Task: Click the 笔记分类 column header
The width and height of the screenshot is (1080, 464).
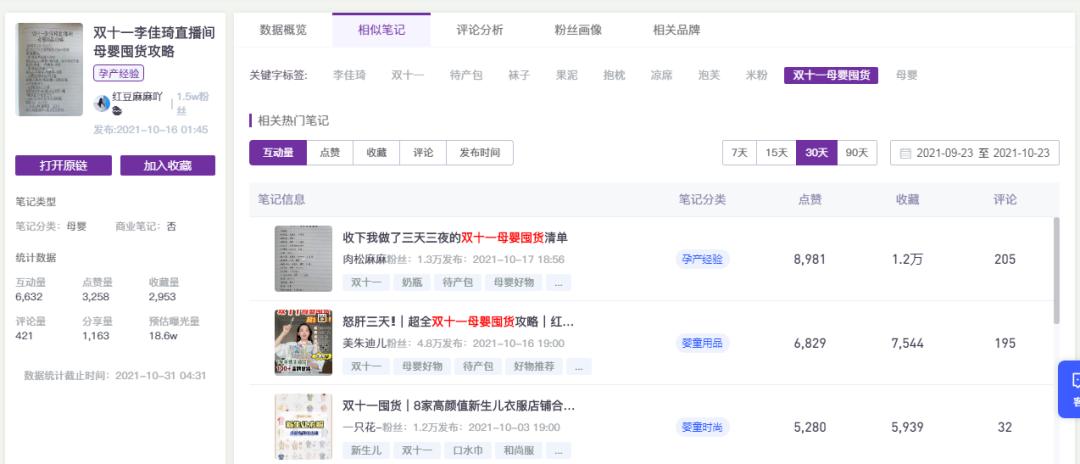Action: [702, 200]
